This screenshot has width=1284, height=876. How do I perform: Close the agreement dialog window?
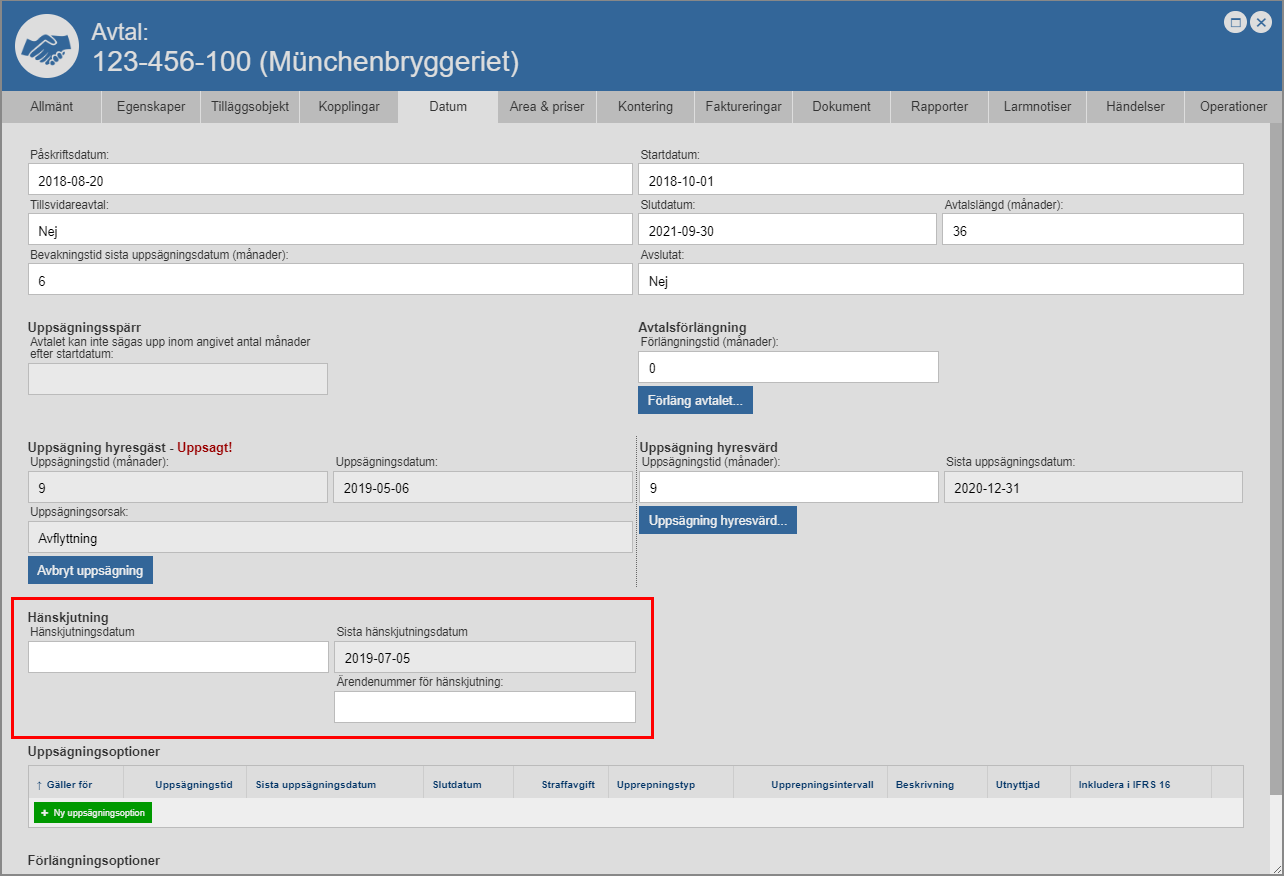tap(1260, 22)
